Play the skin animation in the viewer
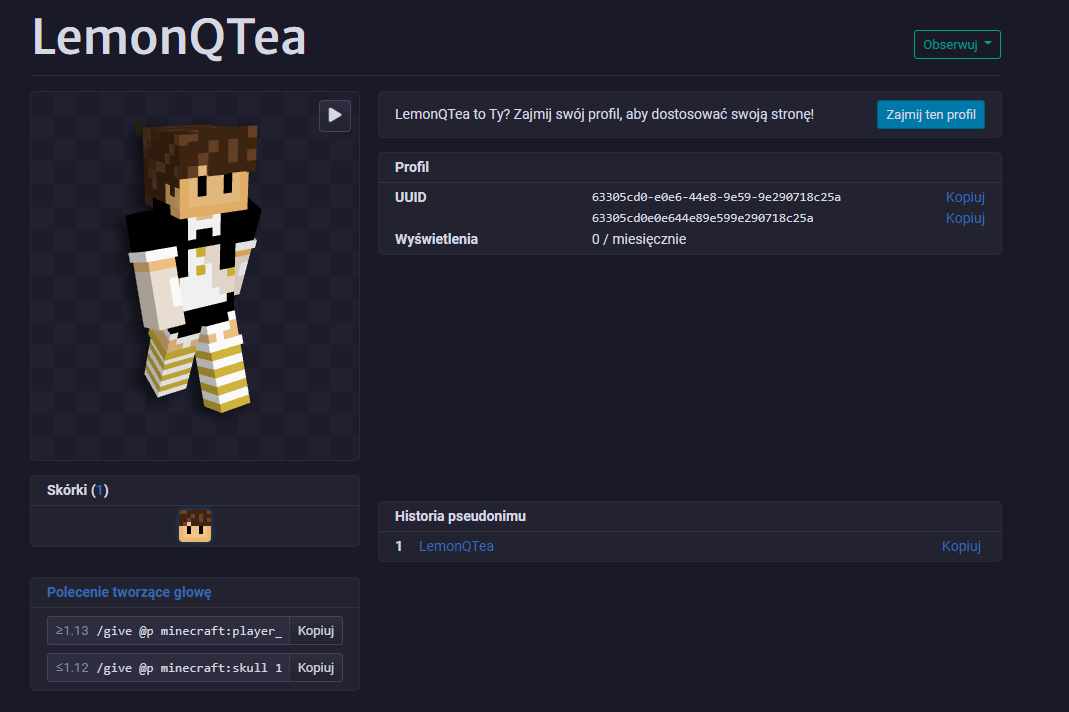 click(335, 116)
